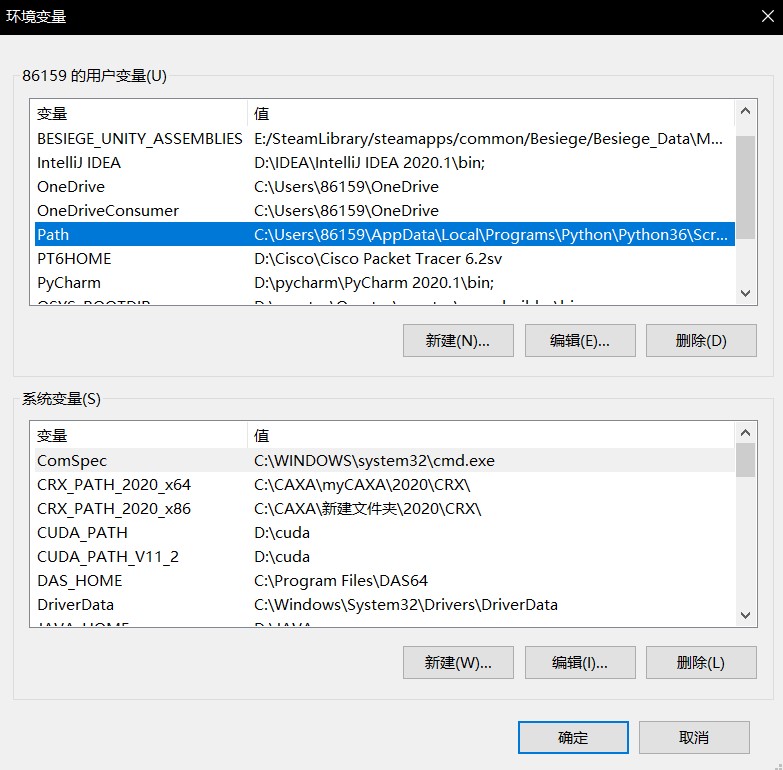Viewport: 783px width, 770px height.
Task: Click 删除(L) button for system variables
Action: (701, 662)
